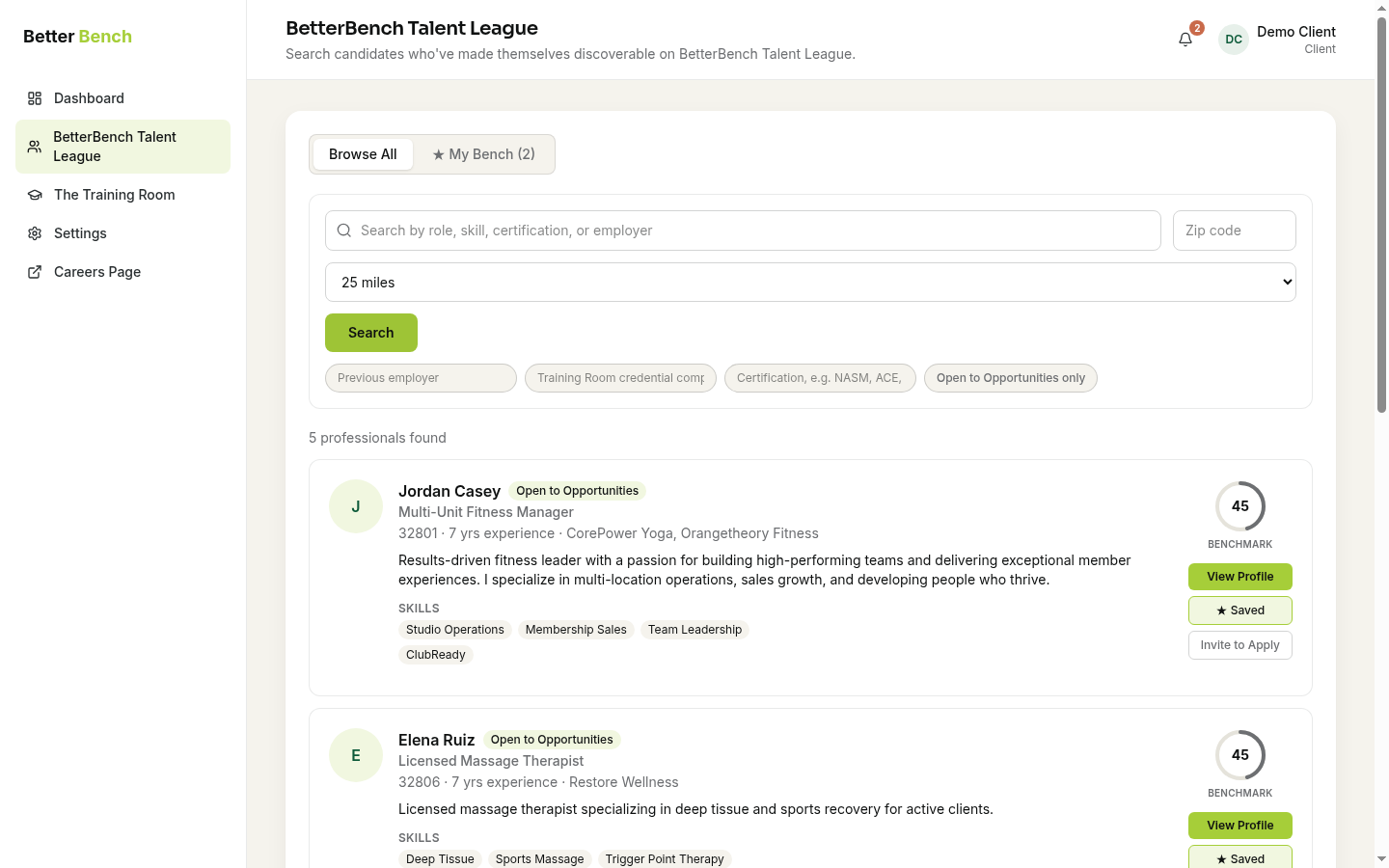Click the Settings gear icon
1389x868 pixels.
tap(35, 233)
